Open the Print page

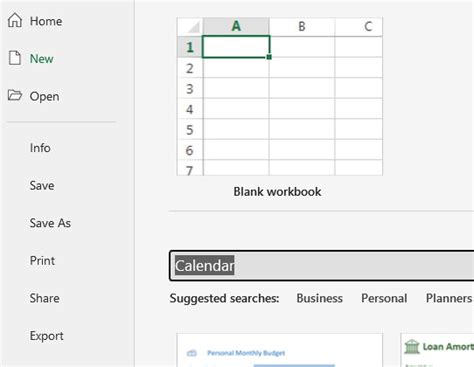point(42,261)
